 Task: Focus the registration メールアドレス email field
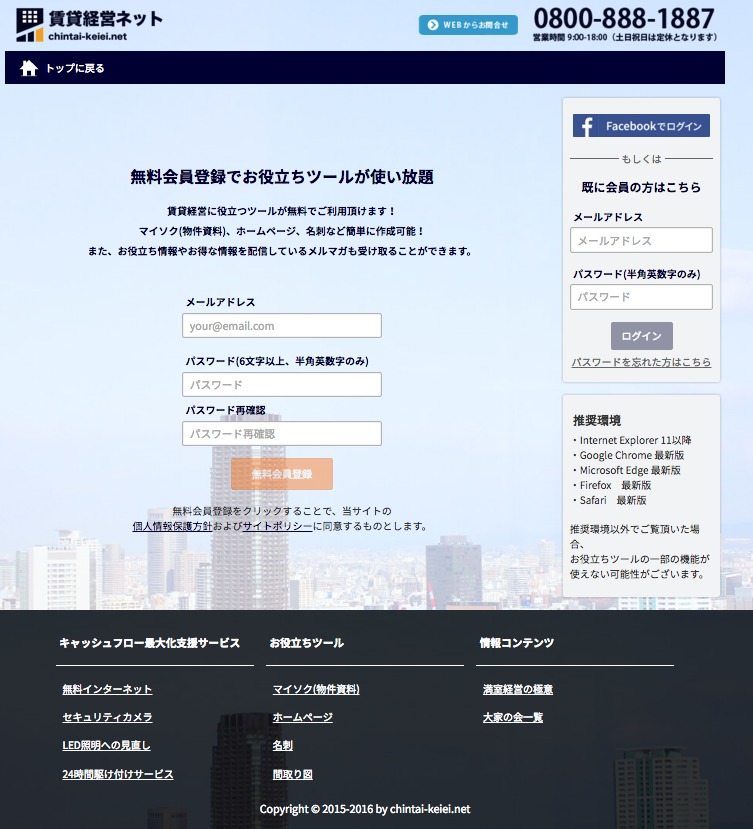coord(281,326)
